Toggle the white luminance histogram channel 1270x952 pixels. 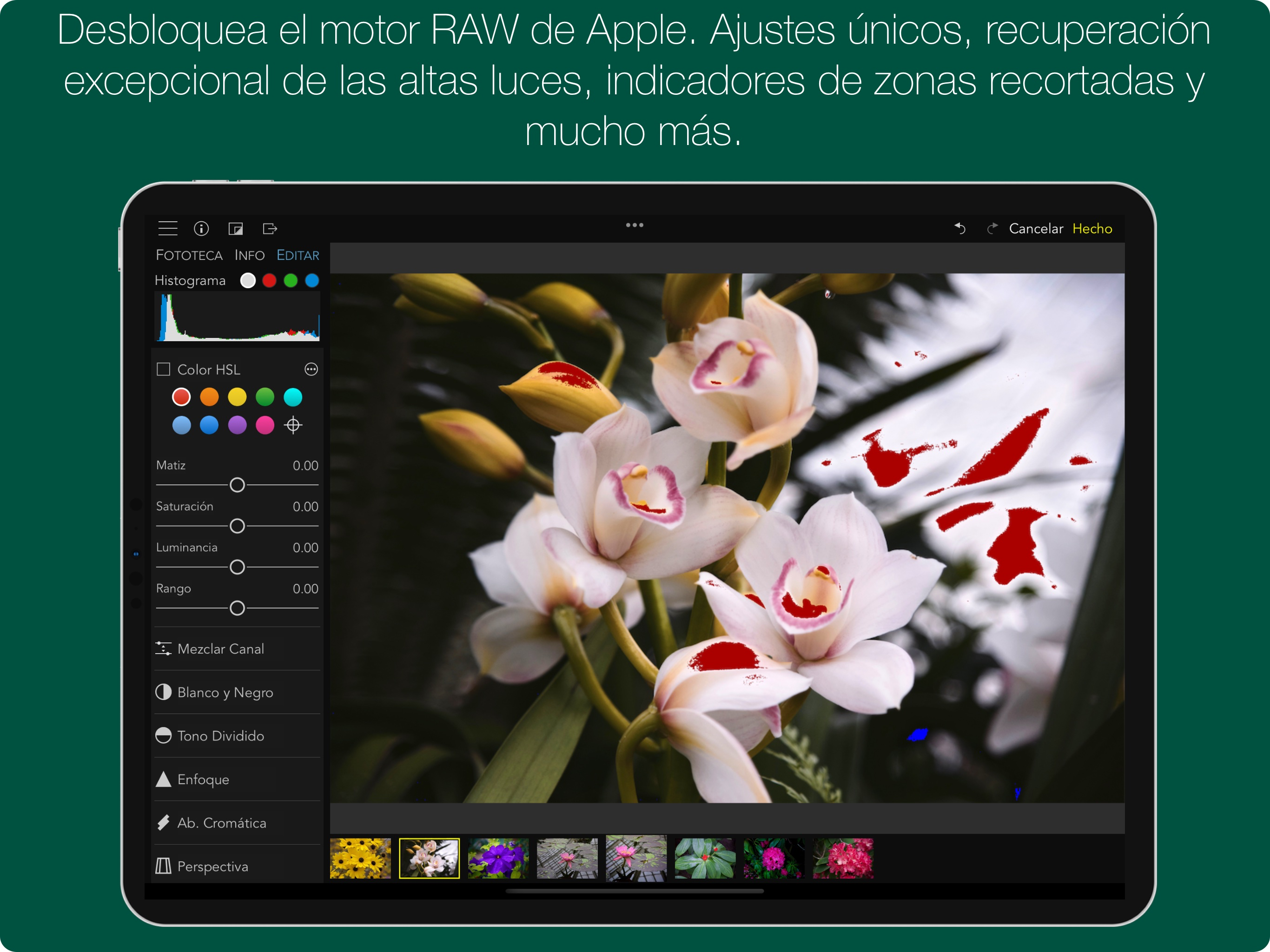(x=248, y=280)
